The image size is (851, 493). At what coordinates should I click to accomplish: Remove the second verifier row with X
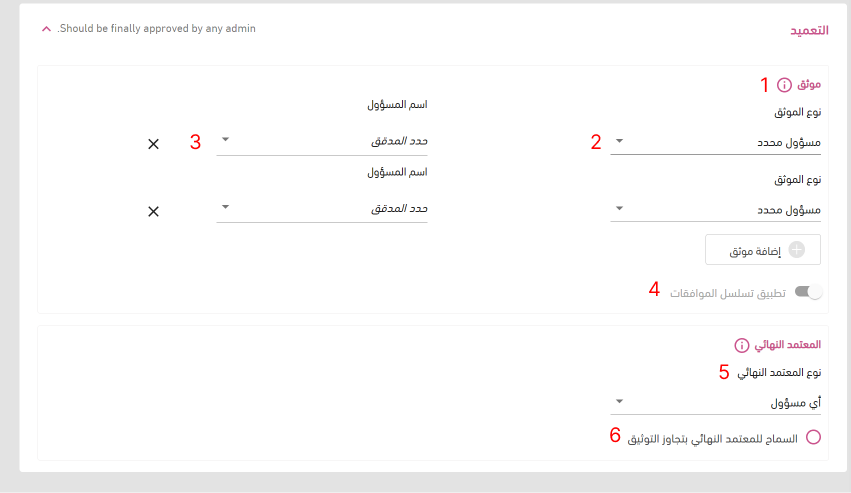154,211
